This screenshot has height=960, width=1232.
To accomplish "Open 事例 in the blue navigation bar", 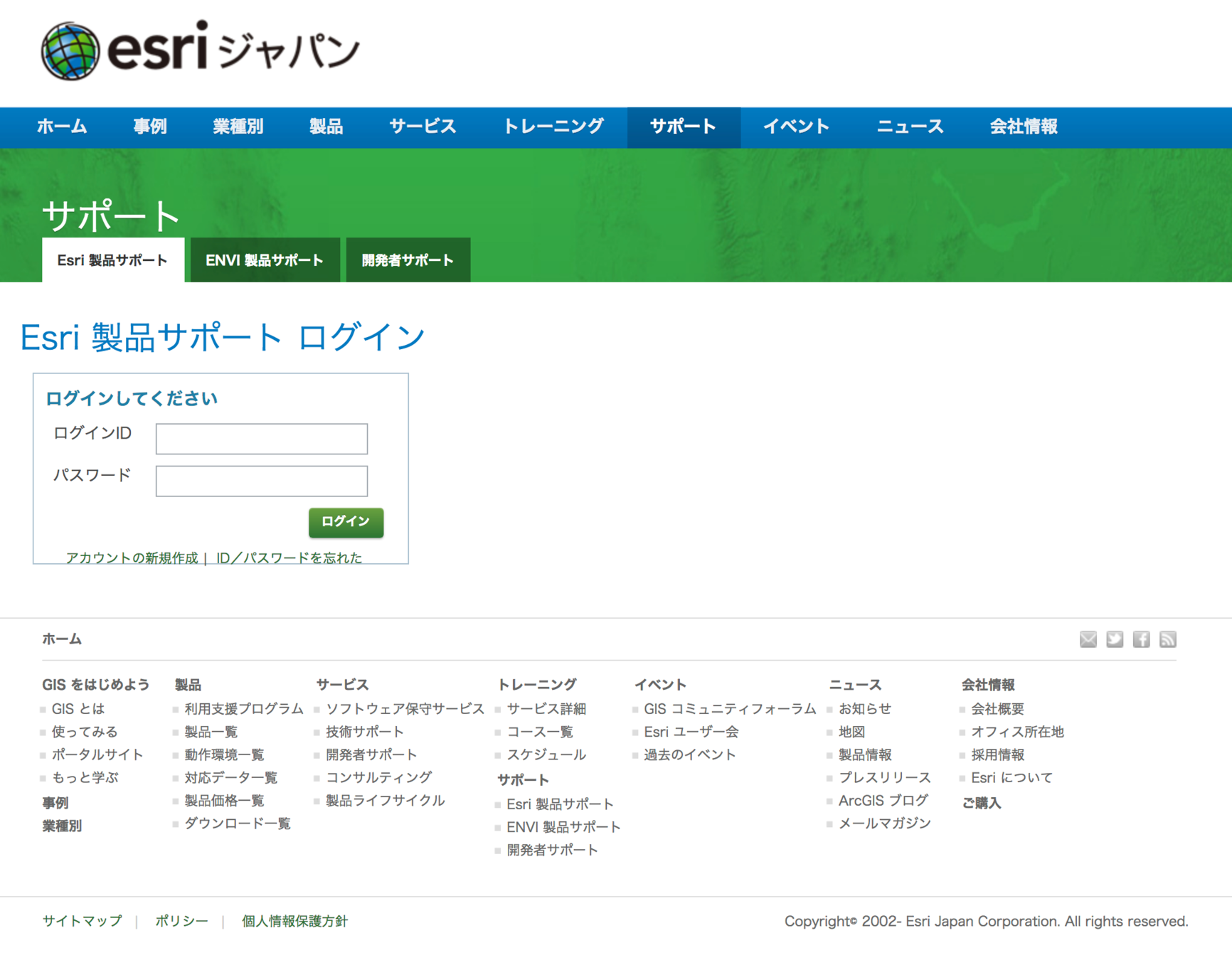I will [150, 127].
